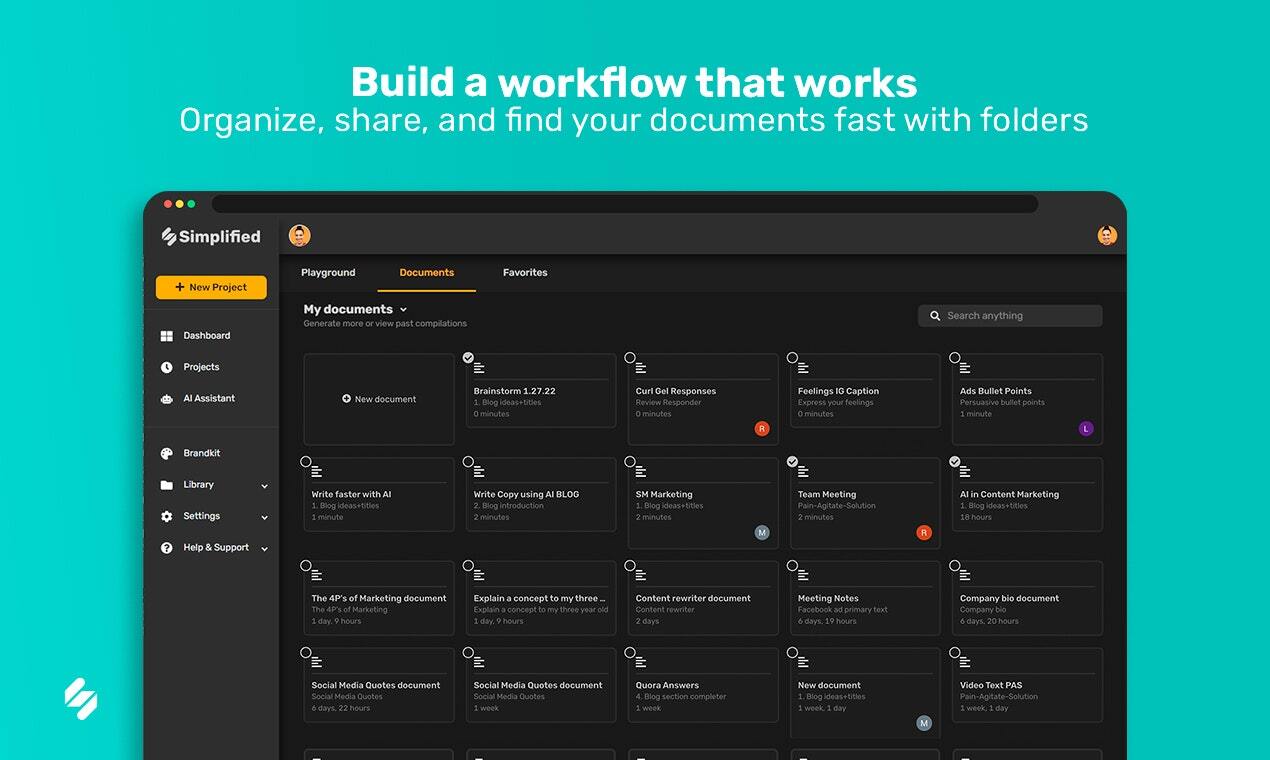Screen dimensions: 1270x760
Task: Click '4. Blog section completer' subtitle
Action: (x=681, y=696)
